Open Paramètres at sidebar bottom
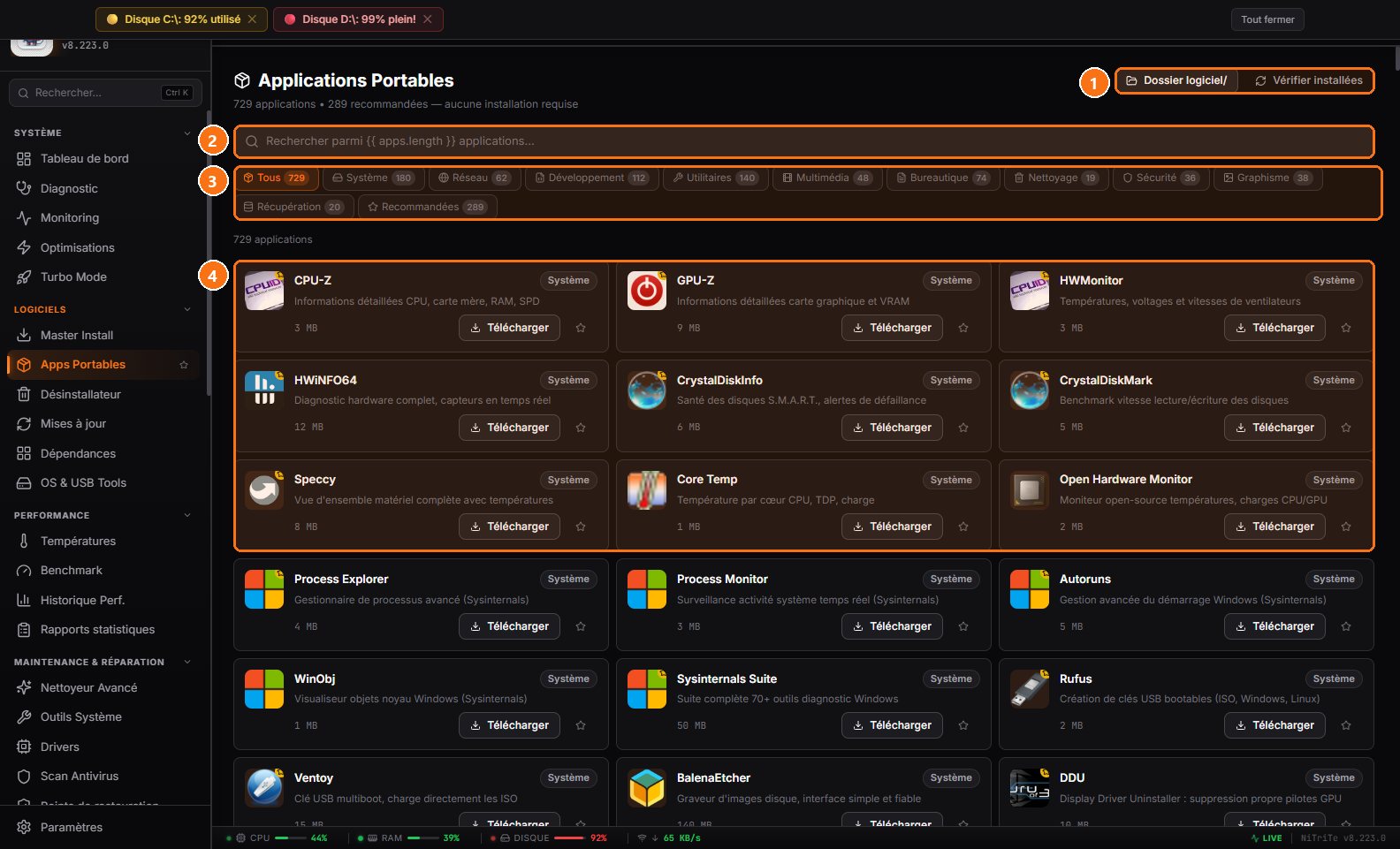This screenshot has width=1400, height=849. click(x=103, y=827)
